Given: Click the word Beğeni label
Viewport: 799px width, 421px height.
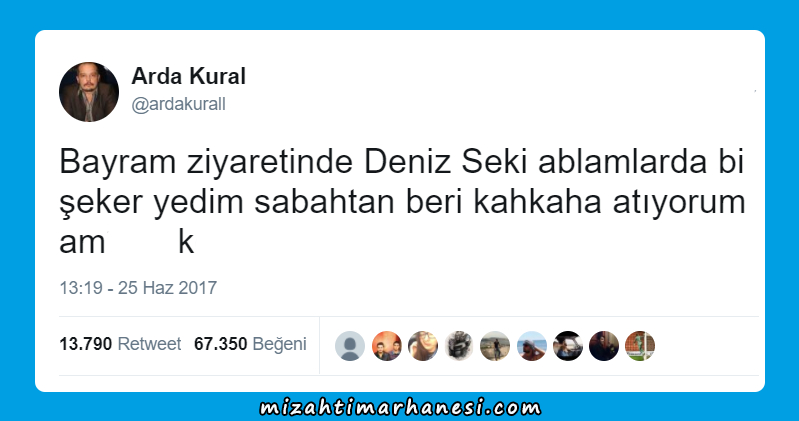Looking at the screenshot, I should click(x=280, y=345).
